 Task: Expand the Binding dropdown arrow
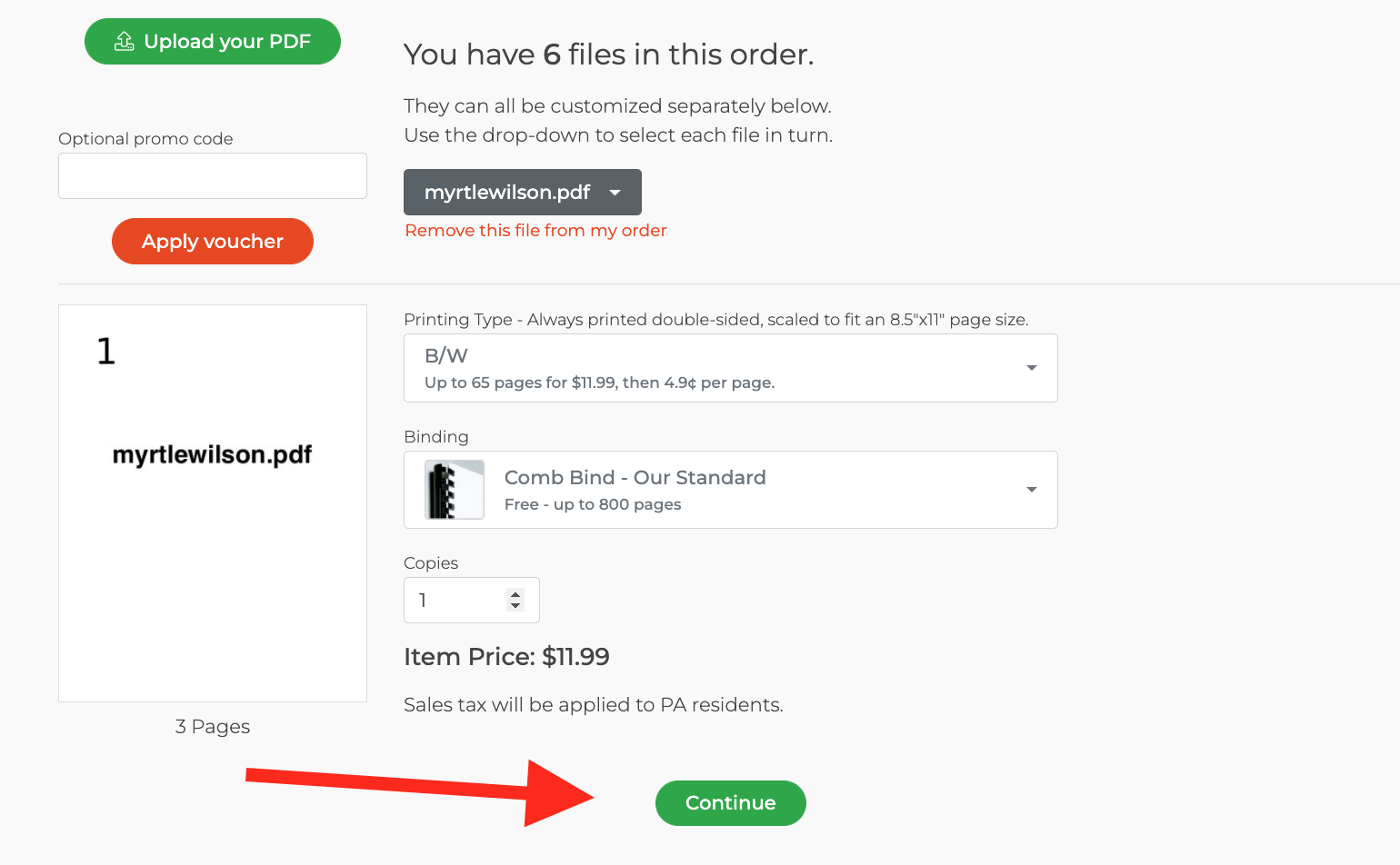pos(1032,490)
